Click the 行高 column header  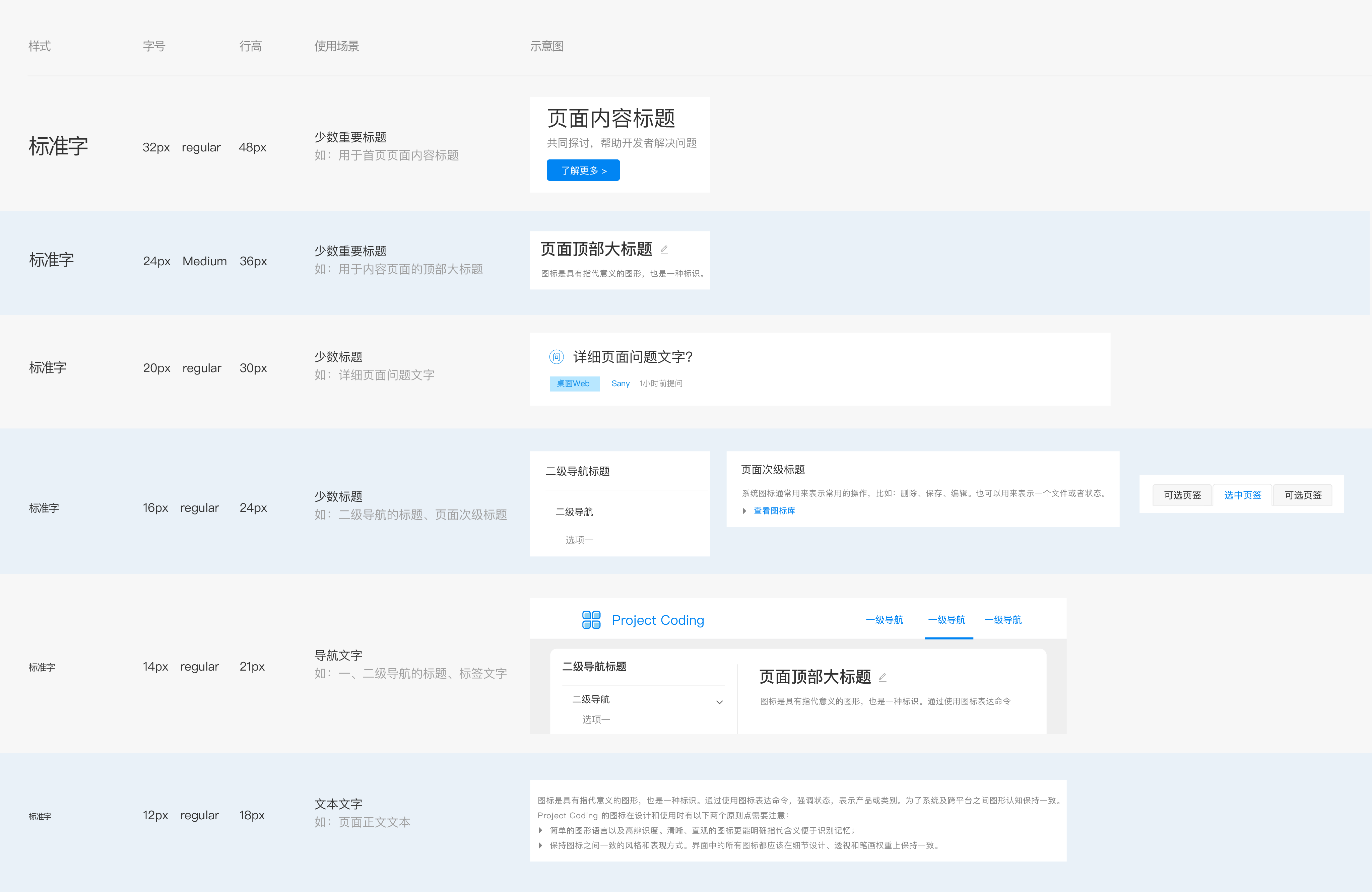click(x=250, y=46)
